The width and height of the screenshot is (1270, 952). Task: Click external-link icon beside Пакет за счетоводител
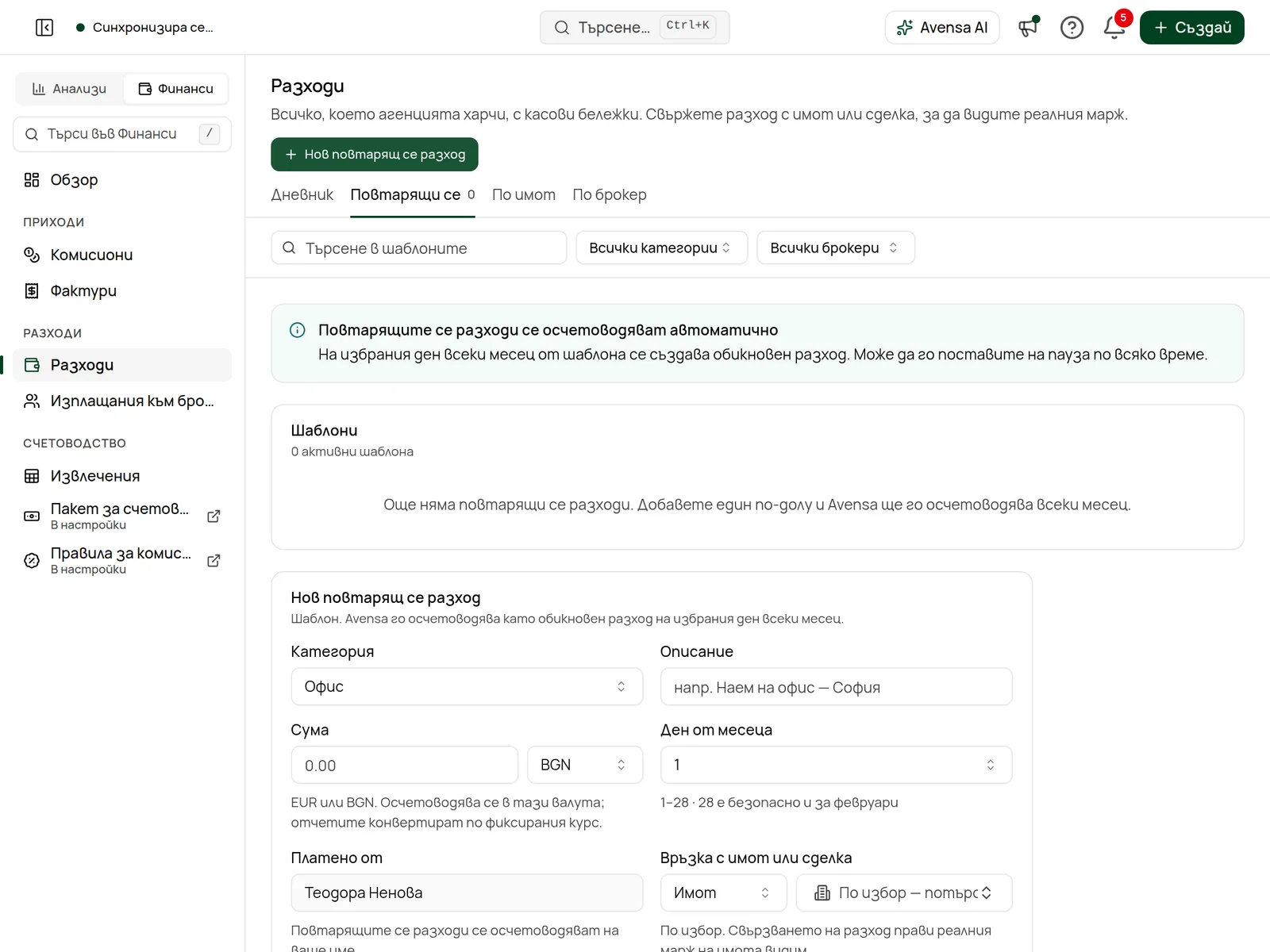tap(214, 516)
